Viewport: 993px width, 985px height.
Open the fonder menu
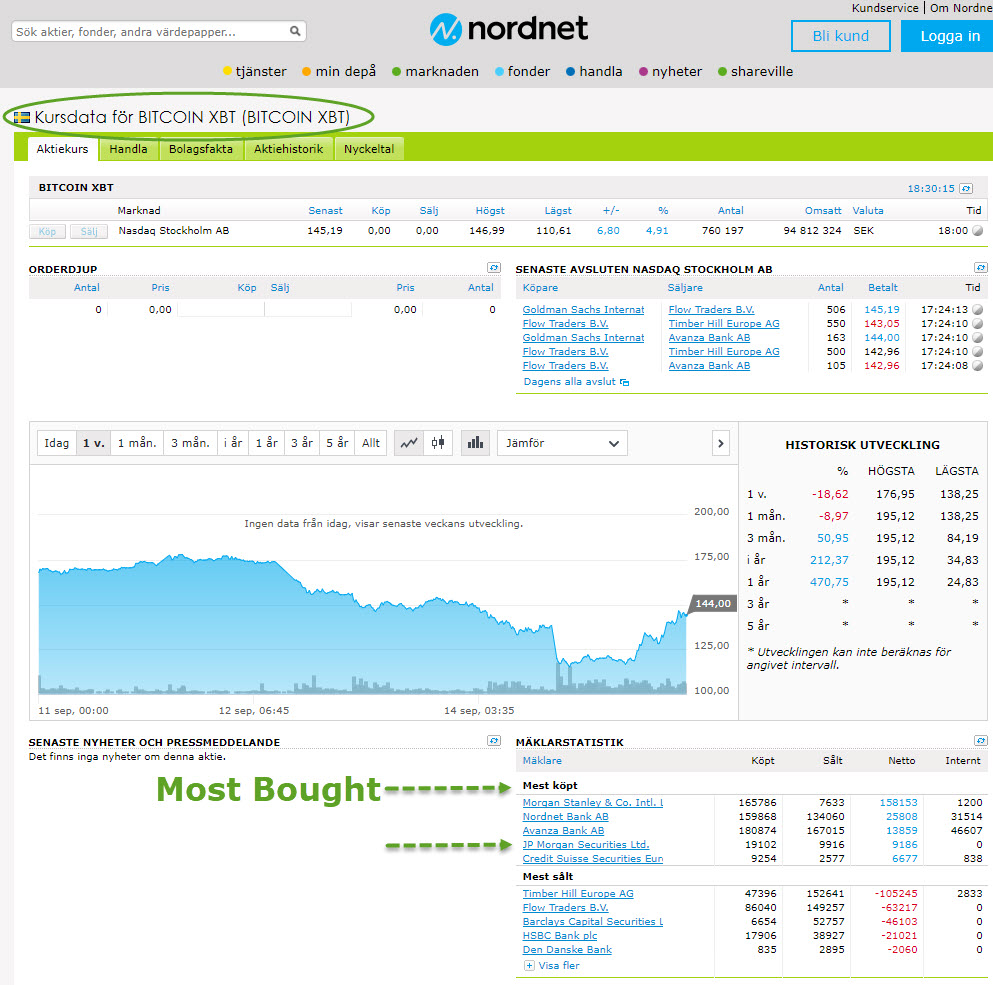(x=522, y=72)
